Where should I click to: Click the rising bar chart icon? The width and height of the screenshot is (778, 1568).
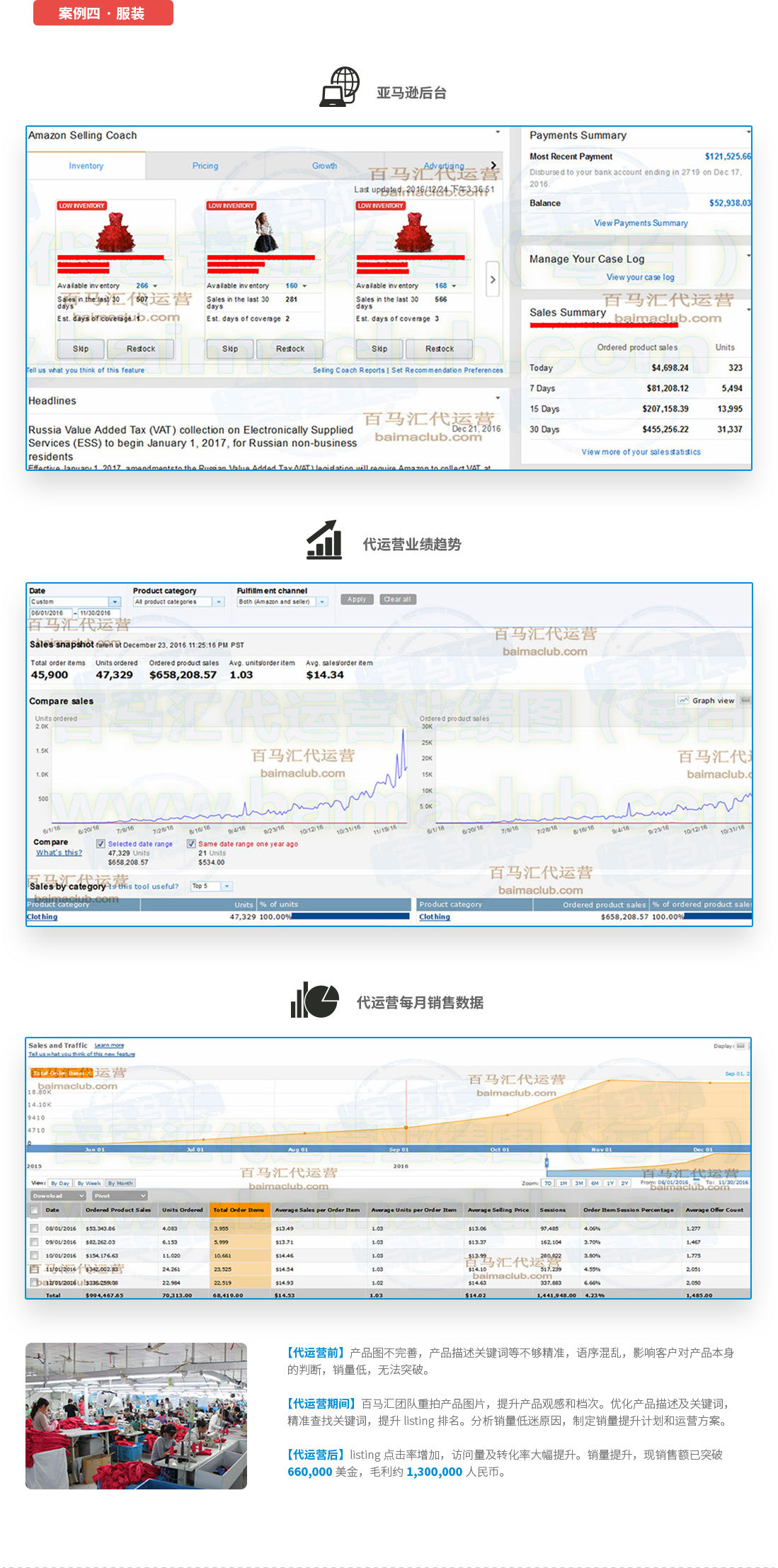point(324,540)
